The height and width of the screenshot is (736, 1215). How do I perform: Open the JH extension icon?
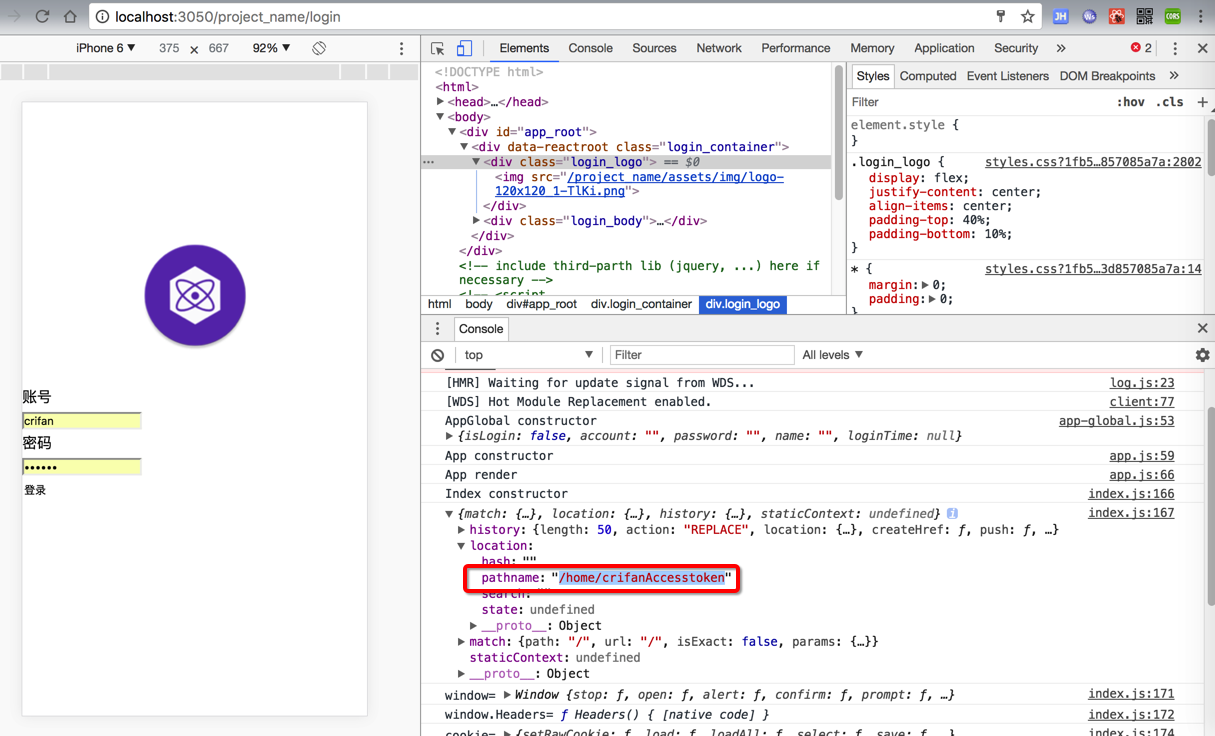click(x=1061, y=16)
